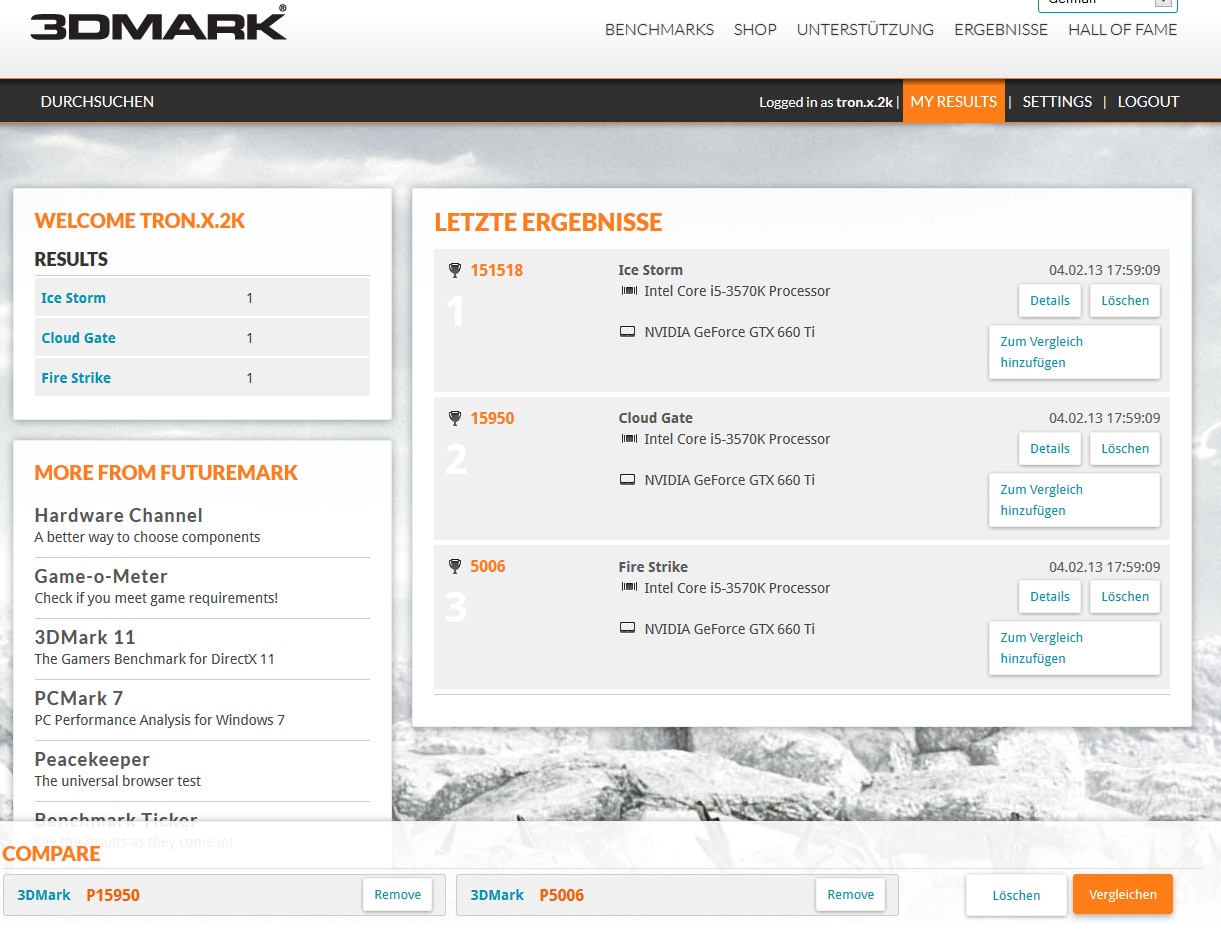Open the 151518 score result

(496, 270)
